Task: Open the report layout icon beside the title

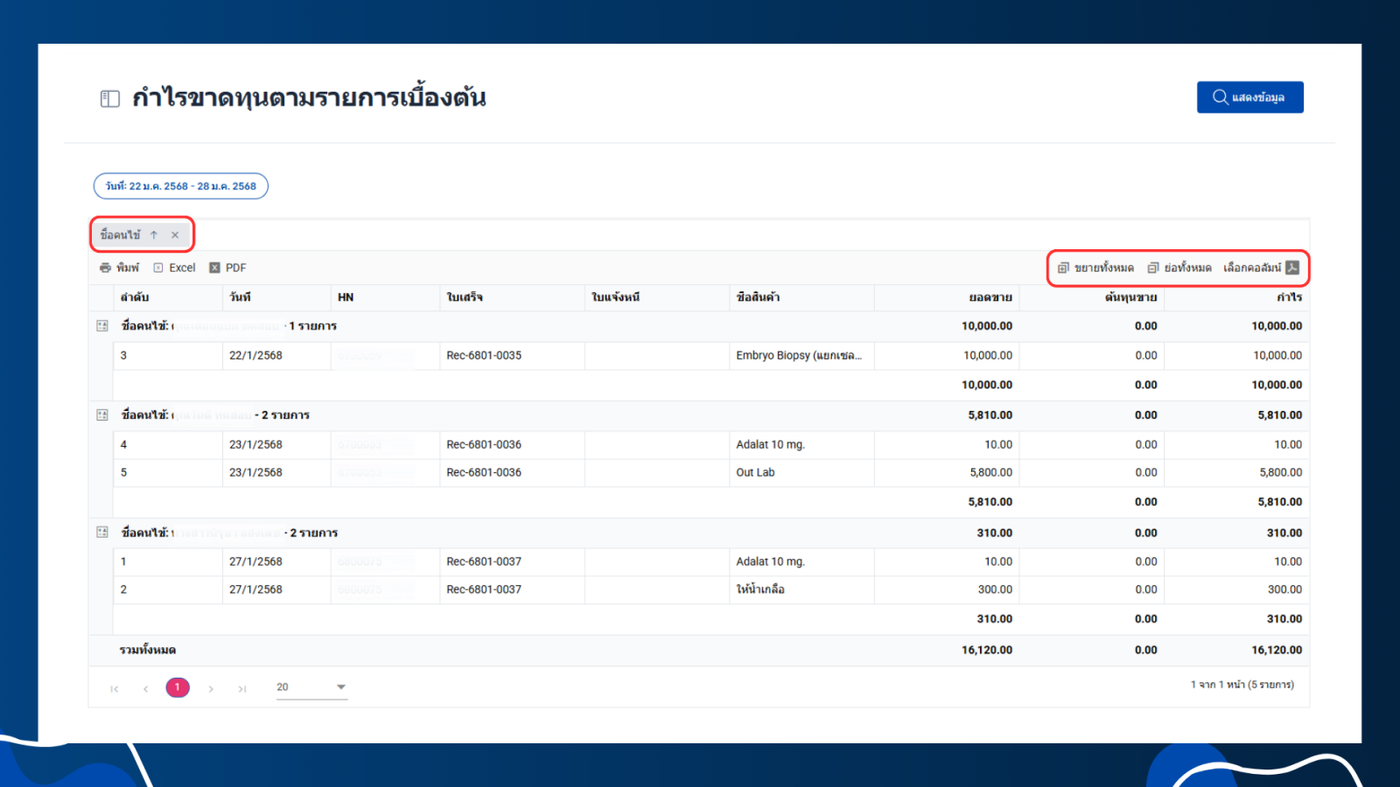Action: coord(110,99)
